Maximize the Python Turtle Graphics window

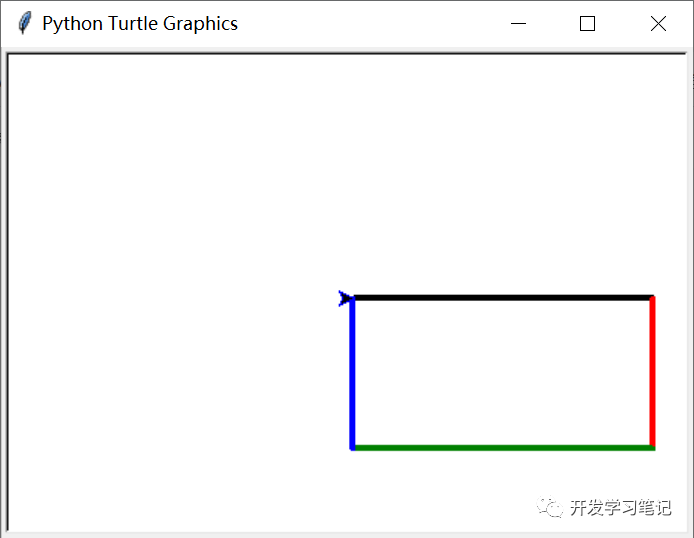(x=588, y=24)
